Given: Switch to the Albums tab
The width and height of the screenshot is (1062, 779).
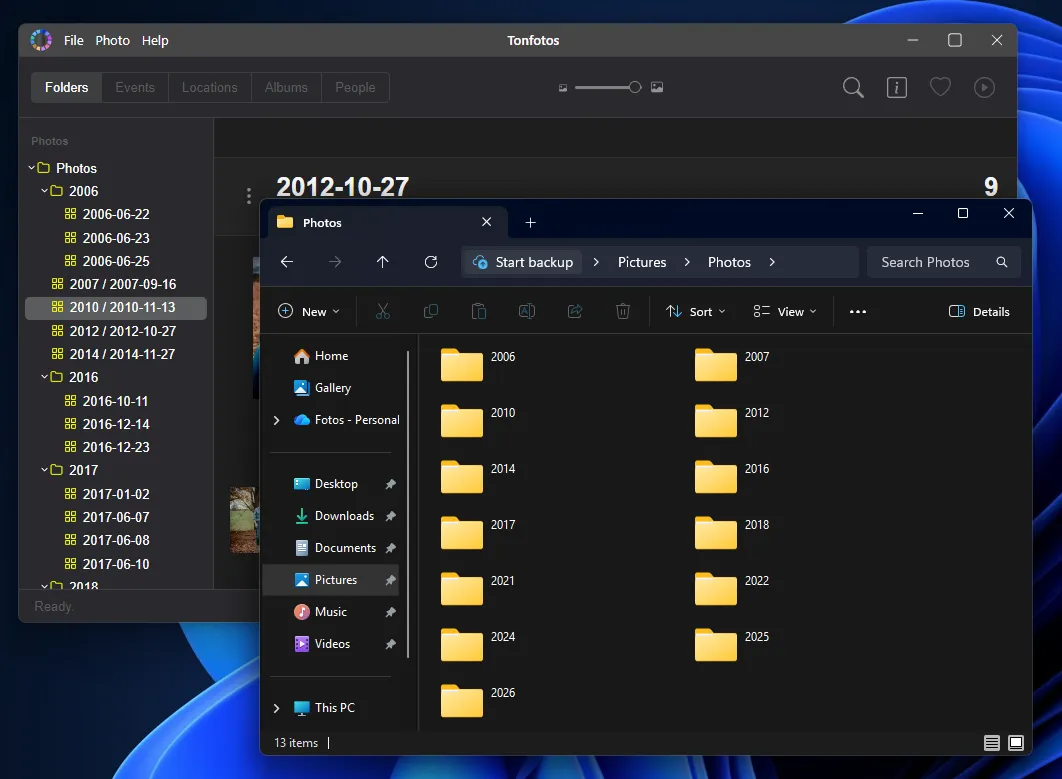Looking at the screenshot, I should [x=286, y=87].
